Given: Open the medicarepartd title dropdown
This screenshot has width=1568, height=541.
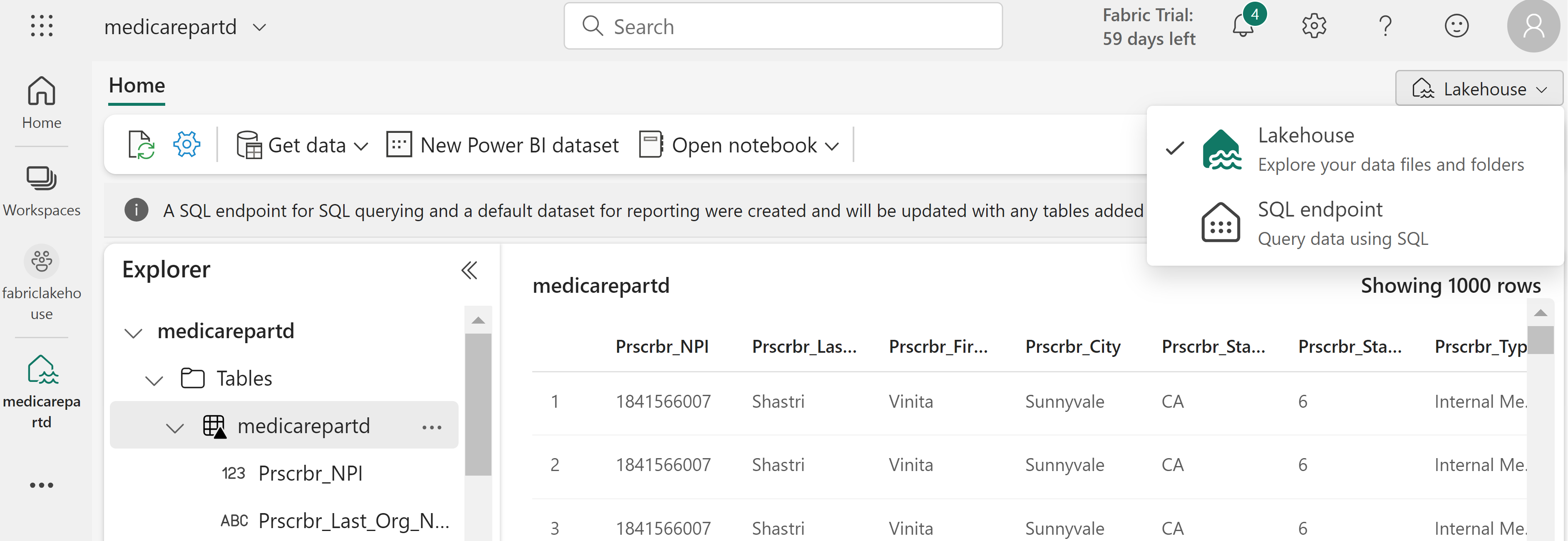Looking at the screenshot, I should pyautogui.click(x=260, y=27).
